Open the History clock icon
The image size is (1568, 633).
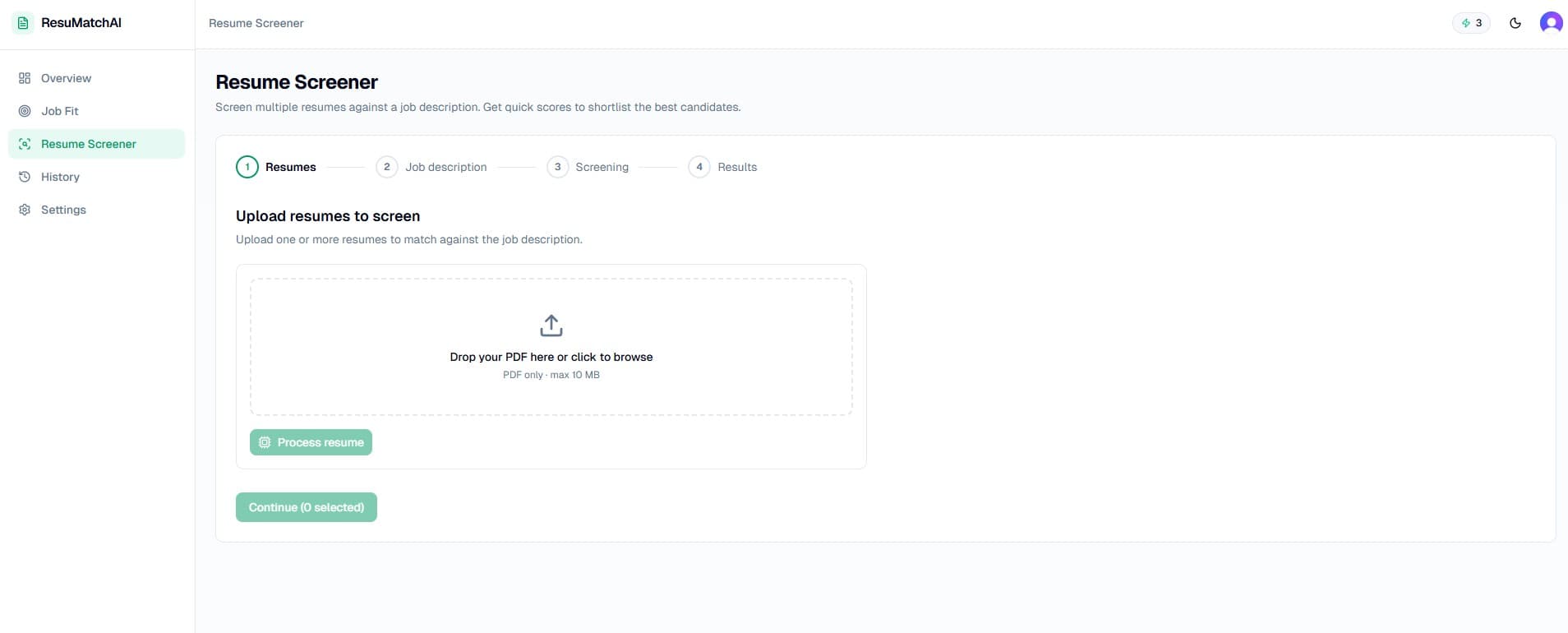pyautogui.click(x=25, y=177)
